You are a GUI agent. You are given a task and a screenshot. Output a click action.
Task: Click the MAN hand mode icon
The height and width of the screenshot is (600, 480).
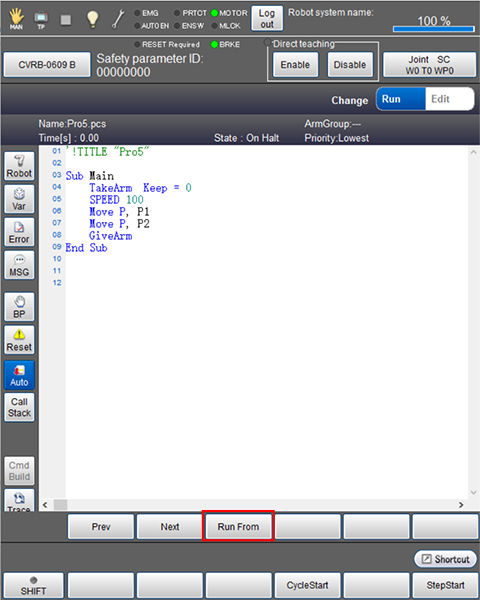point(16,19)
